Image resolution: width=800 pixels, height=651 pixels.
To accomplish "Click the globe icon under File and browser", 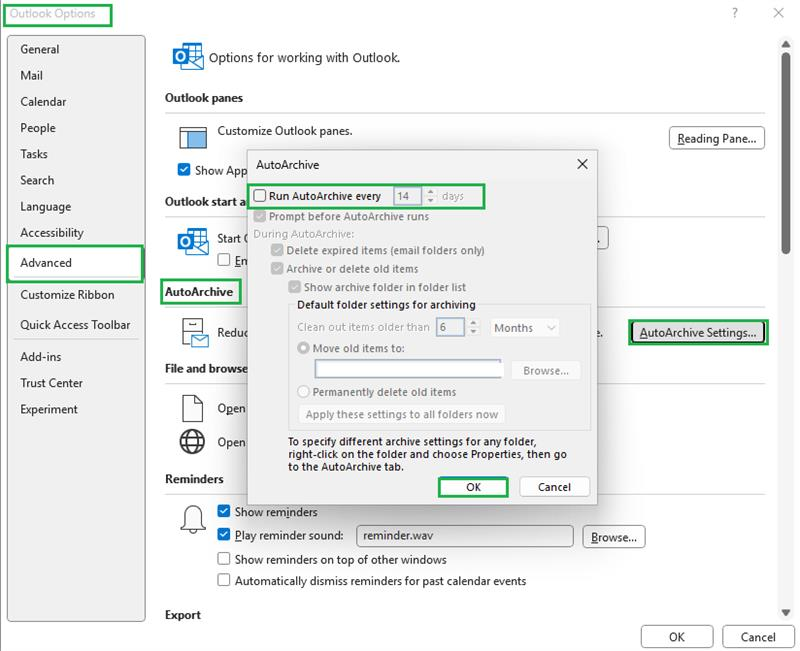I will click(192, 441).
